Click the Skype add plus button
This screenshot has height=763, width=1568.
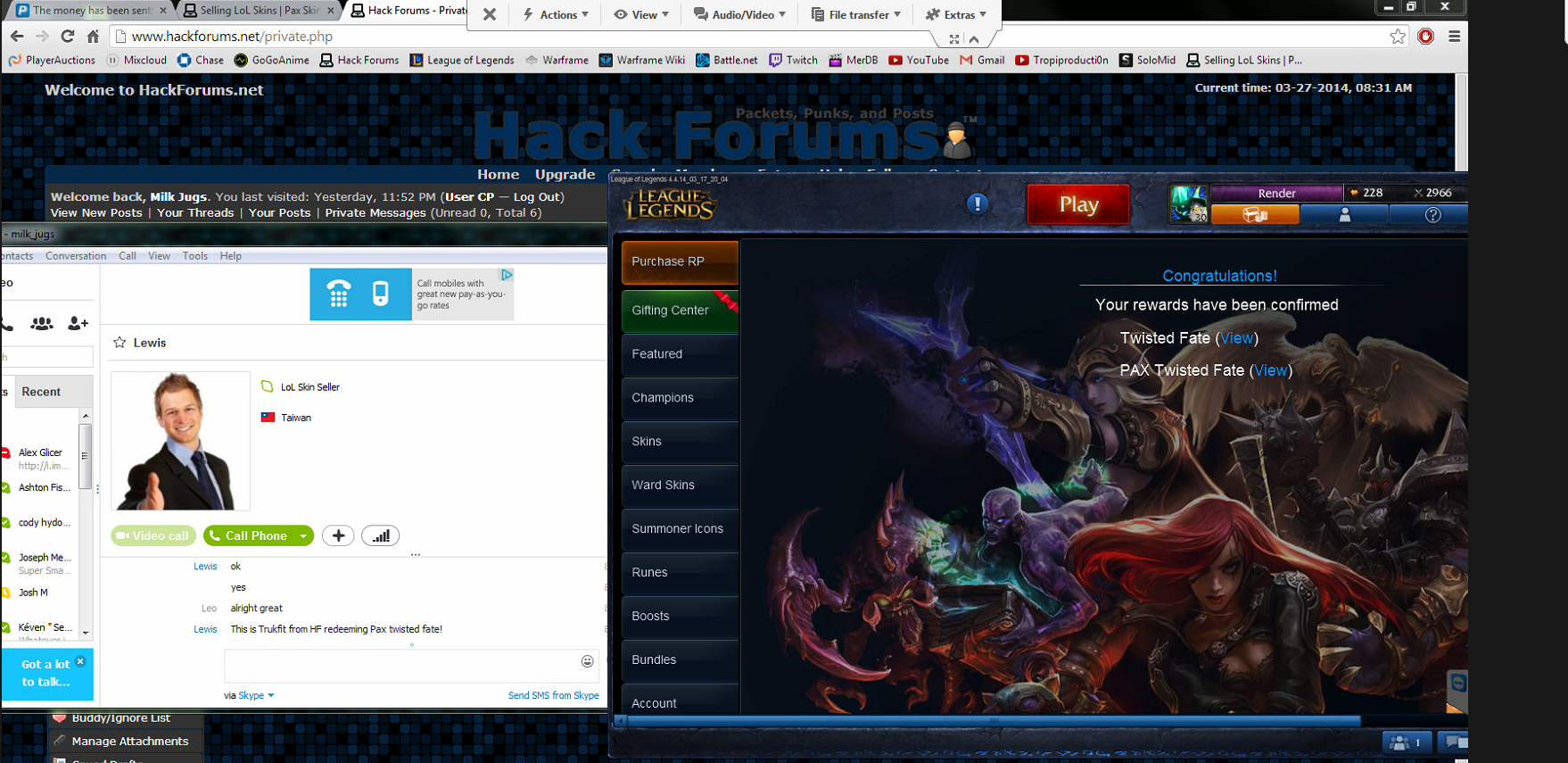point(338,535)
